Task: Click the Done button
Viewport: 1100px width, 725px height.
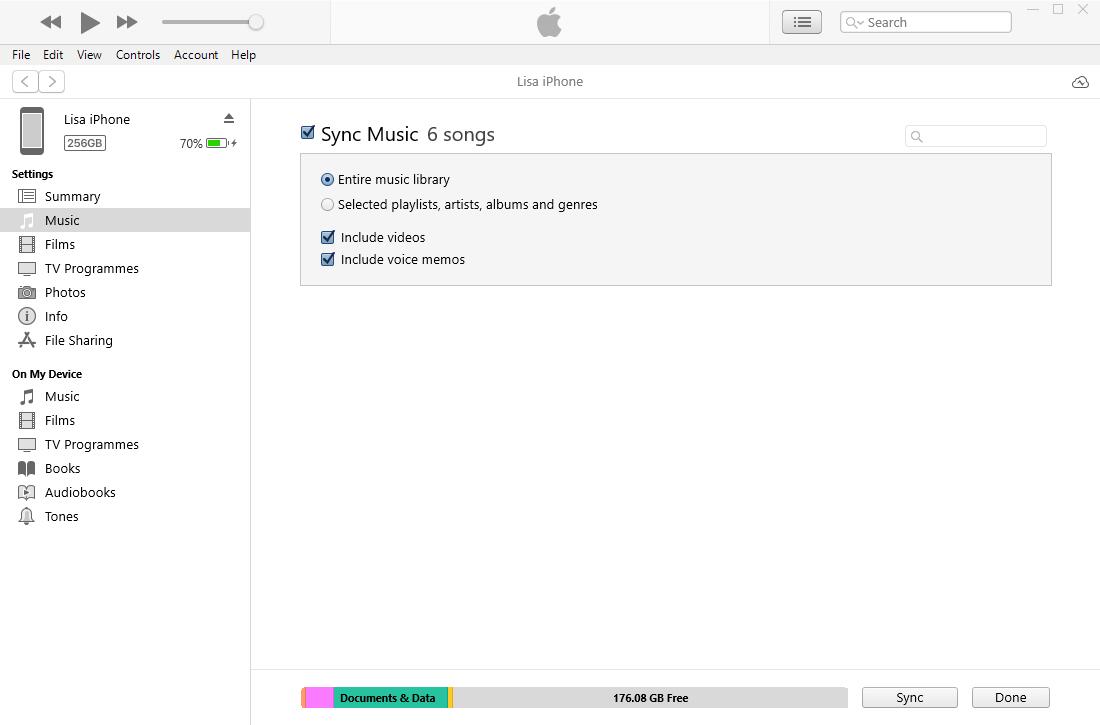Action: tap(1010, 698)
